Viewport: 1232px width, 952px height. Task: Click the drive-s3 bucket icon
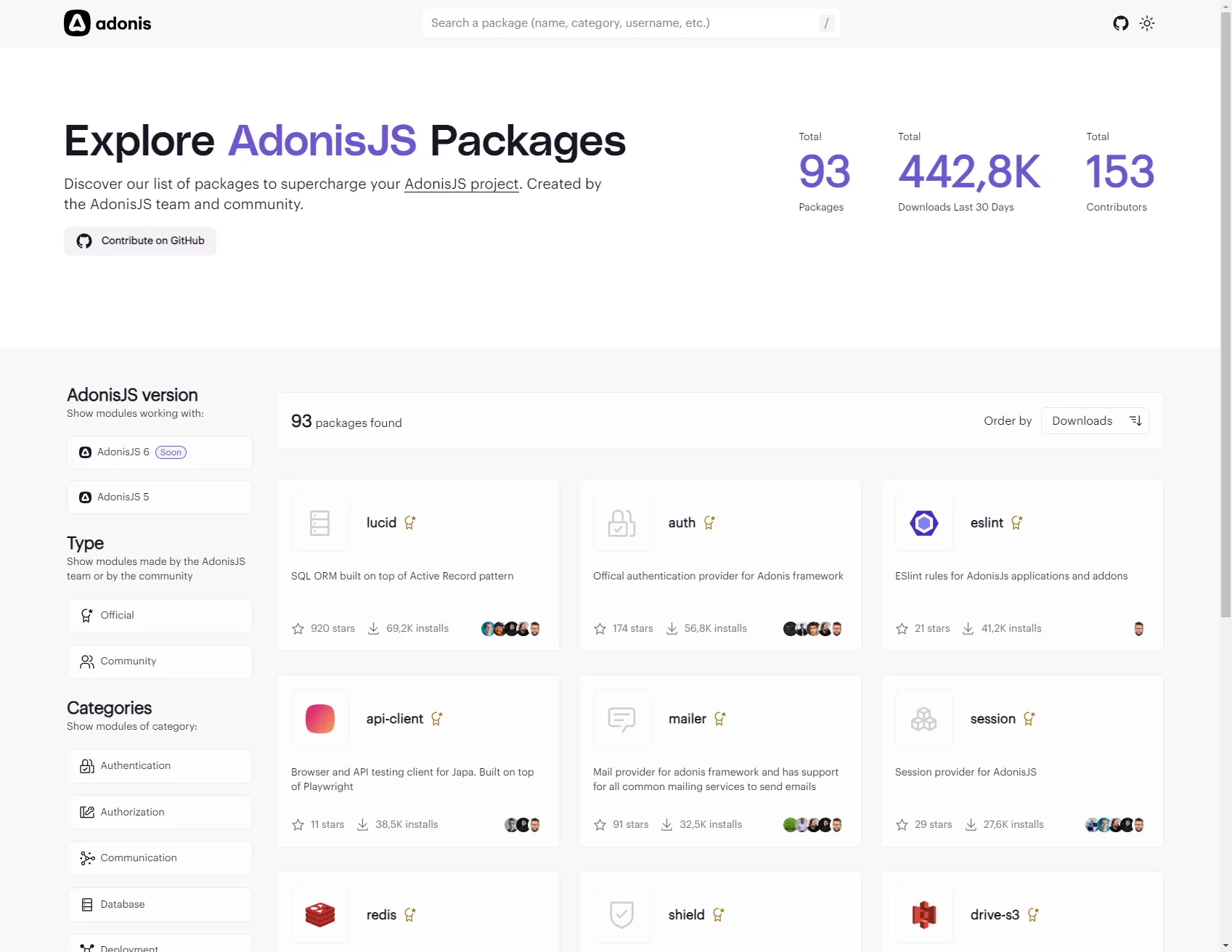pos(923,914)
